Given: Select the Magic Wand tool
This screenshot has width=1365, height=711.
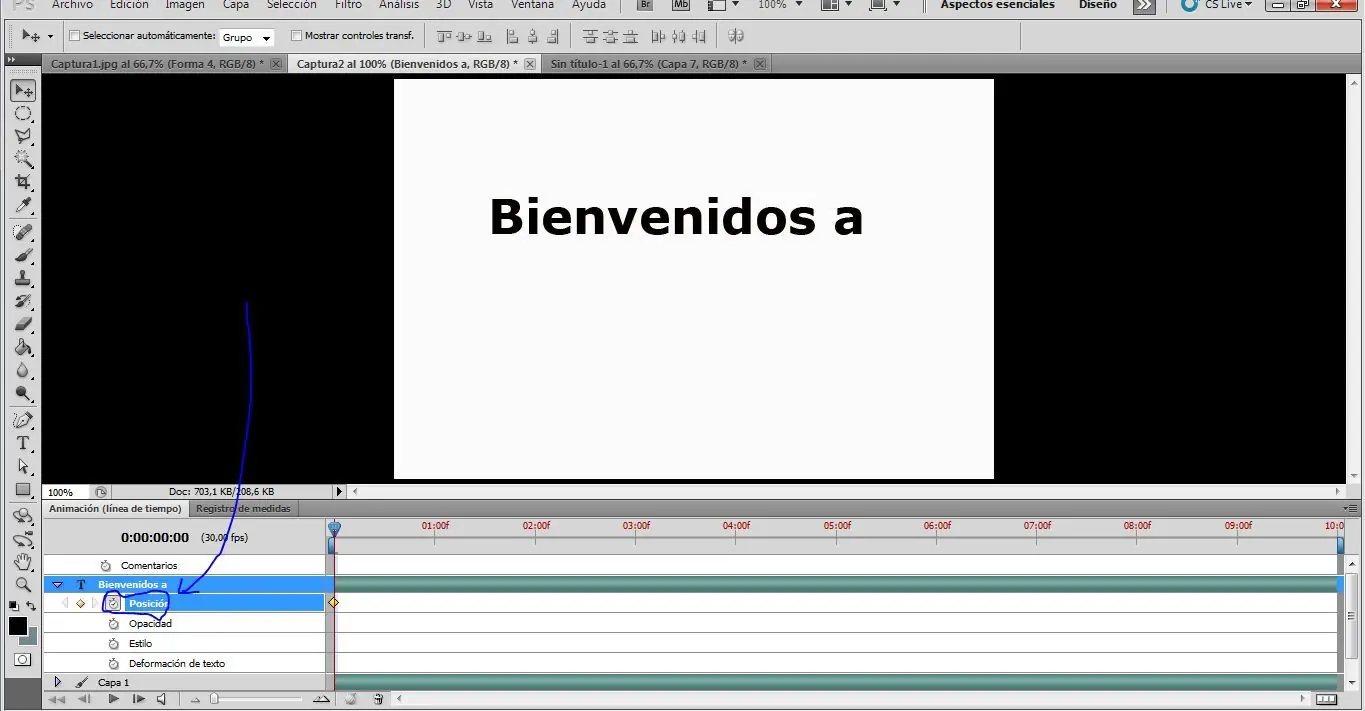Looking at the screenshot, I should pyautogui.click(x=22, y=159).
